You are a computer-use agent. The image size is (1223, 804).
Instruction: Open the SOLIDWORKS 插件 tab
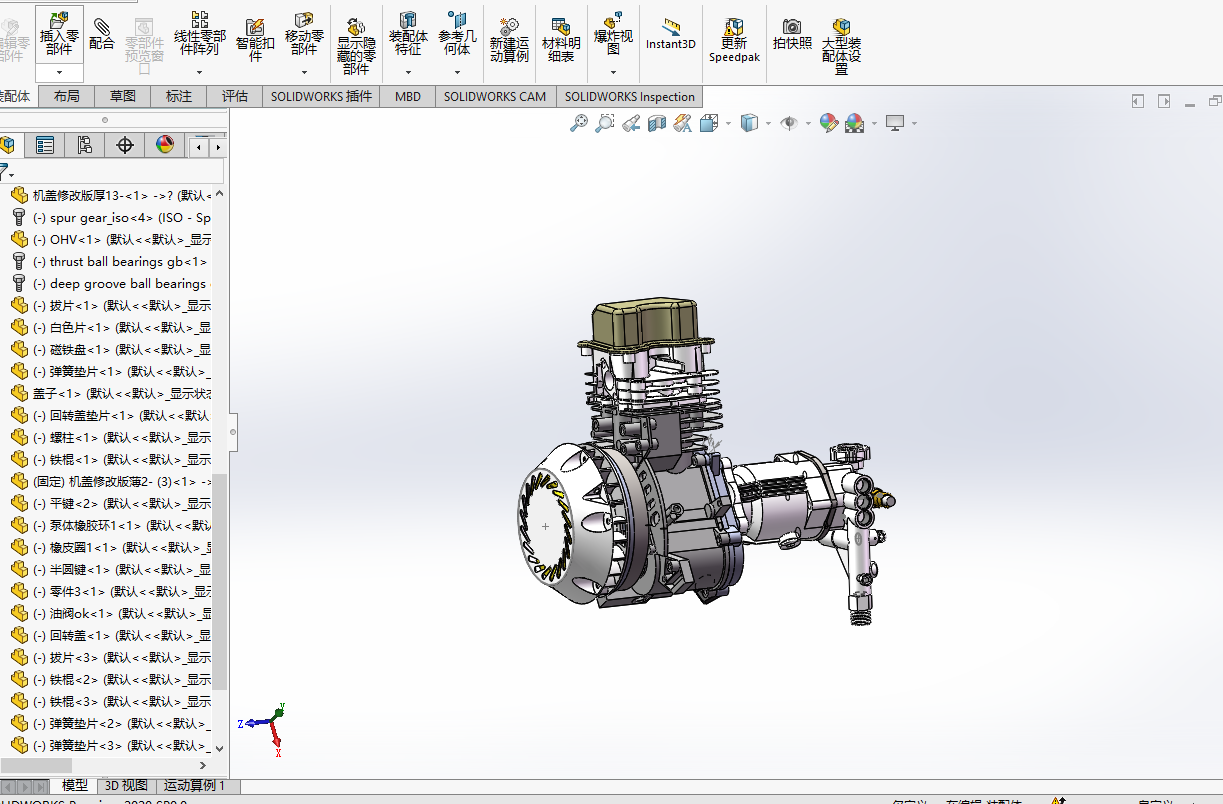click(x=322, y=96)
